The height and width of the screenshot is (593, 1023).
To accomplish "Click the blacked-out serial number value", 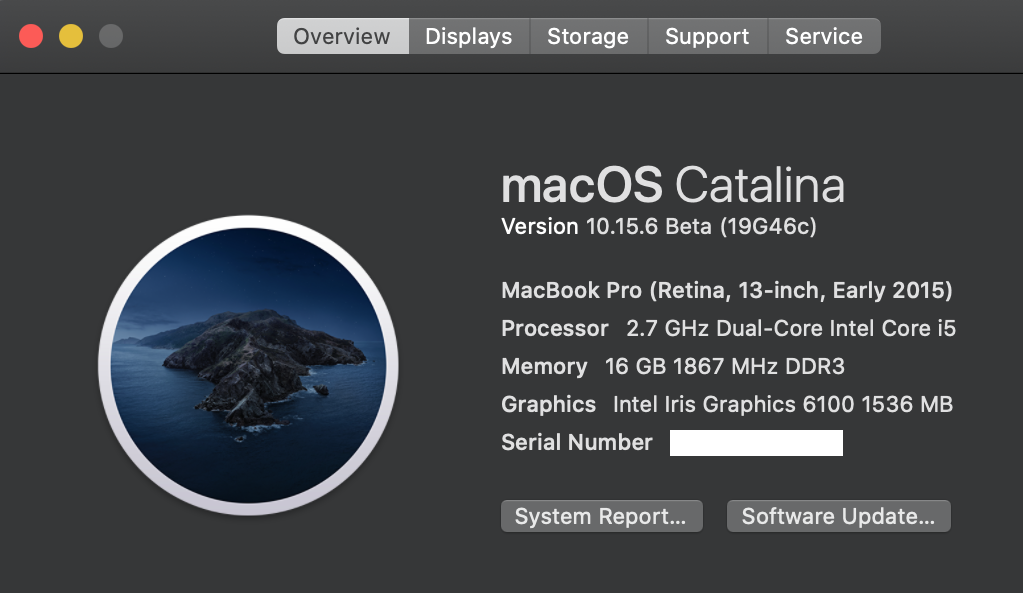I will (756, 443).
